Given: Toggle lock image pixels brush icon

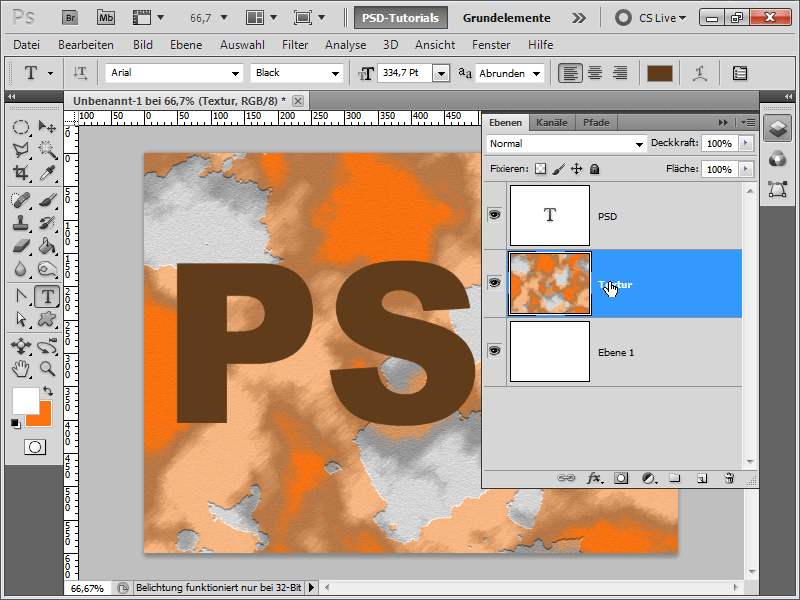Looking at the screenshot, I should coord(559,169).
